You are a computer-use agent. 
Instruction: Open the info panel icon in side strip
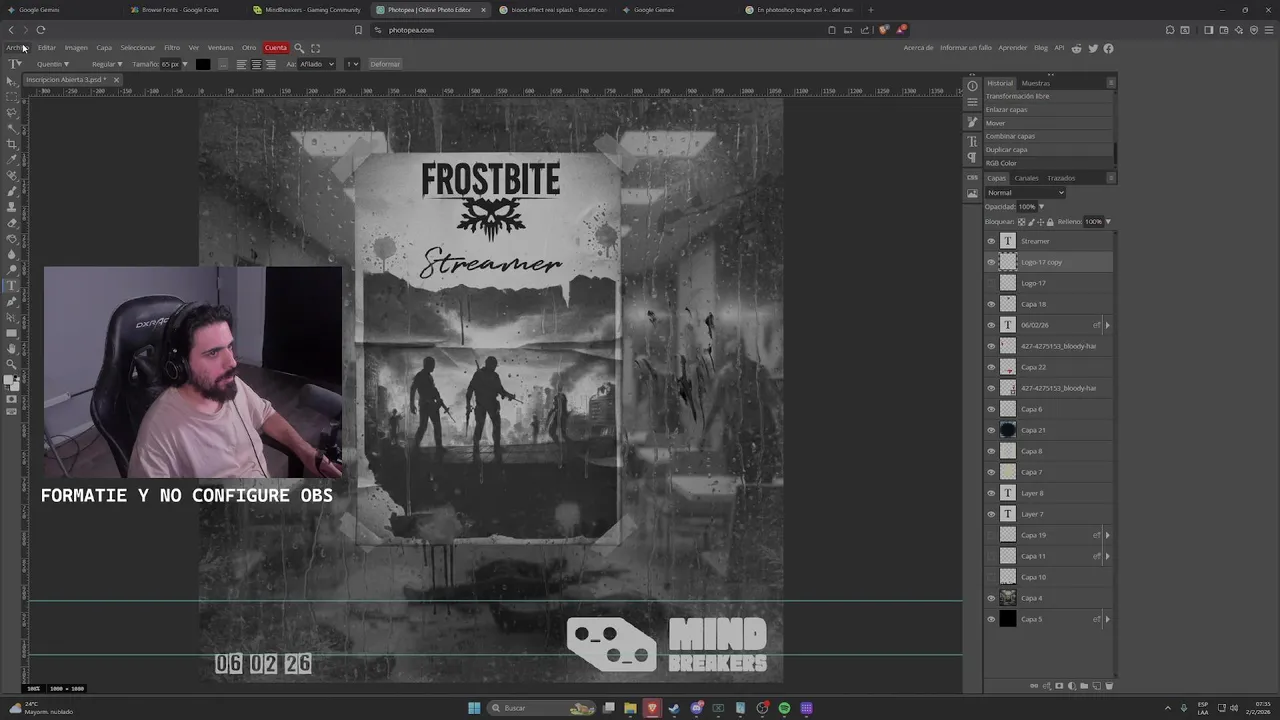(972, 86)
